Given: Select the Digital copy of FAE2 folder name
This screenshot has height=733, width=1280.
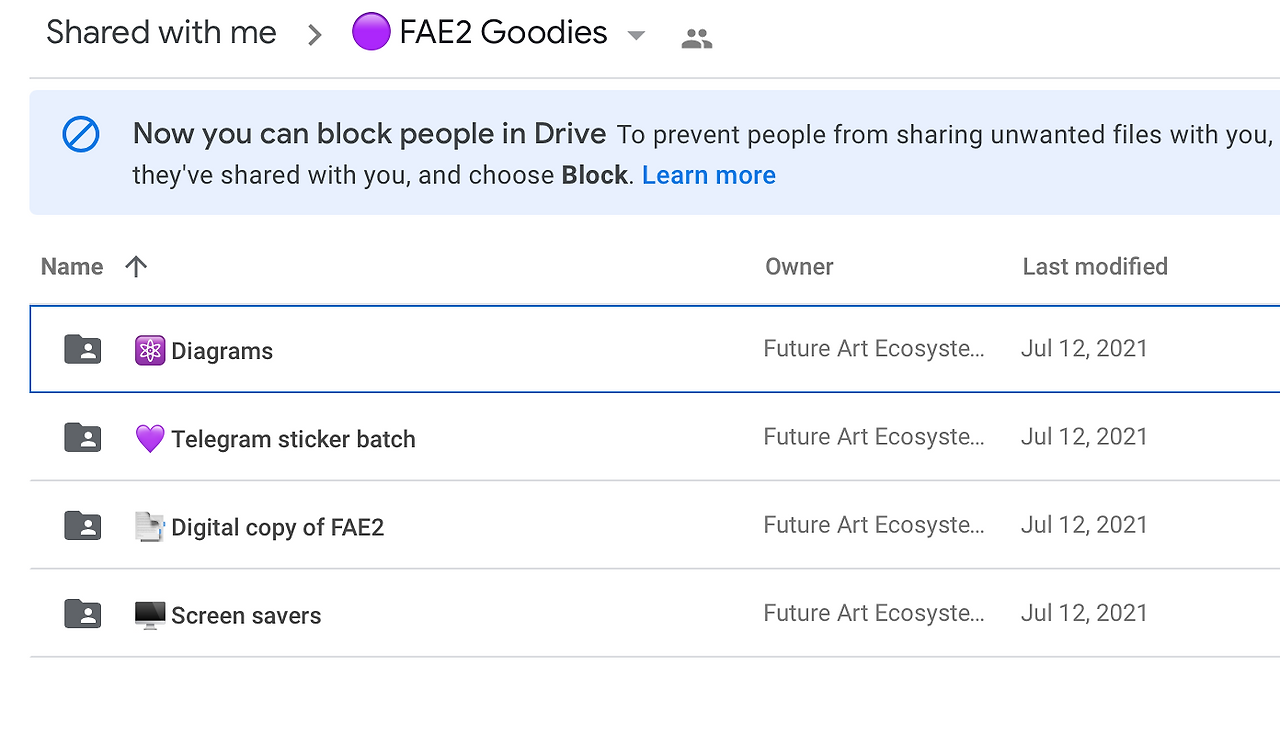Looking at the screenshot, I should [277, 527].
